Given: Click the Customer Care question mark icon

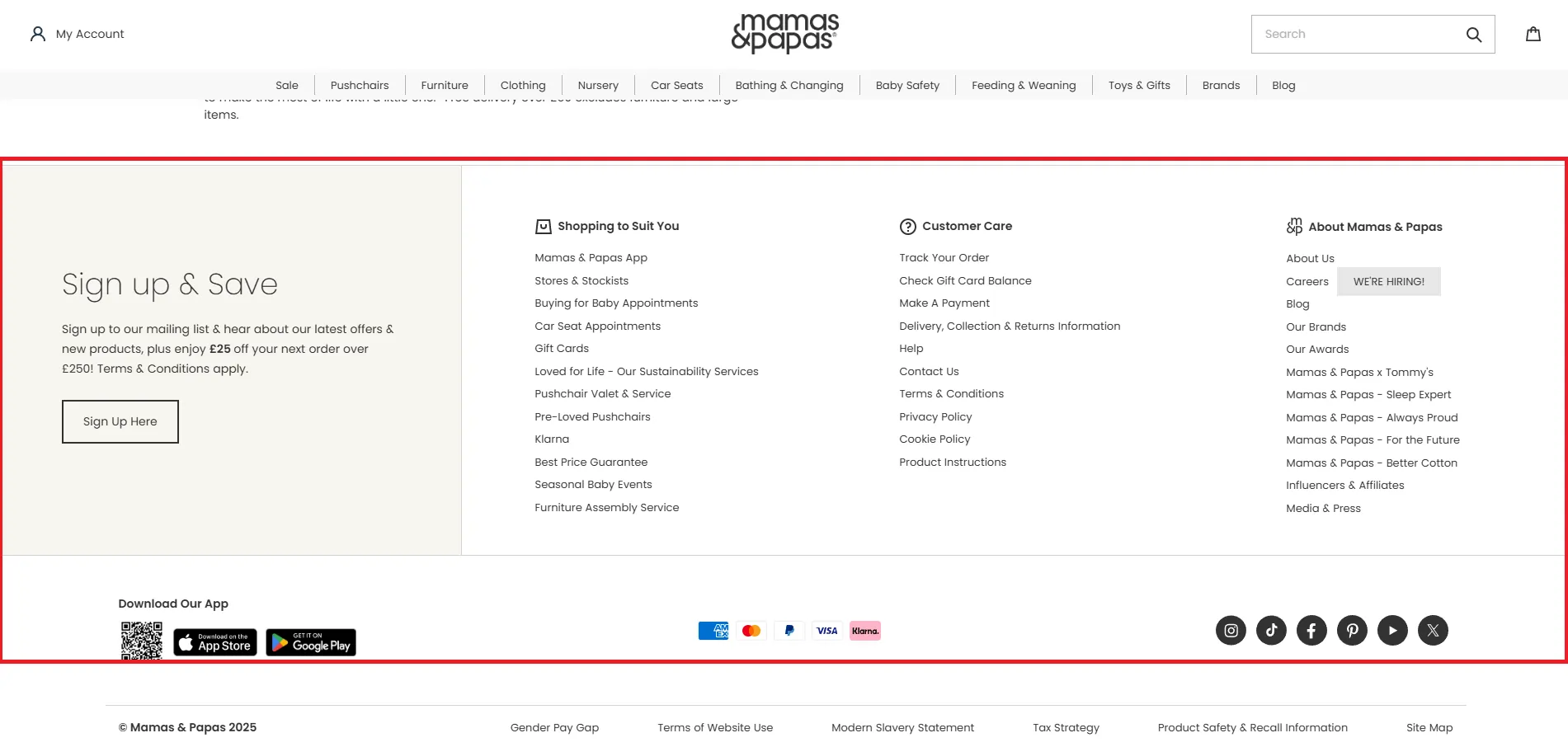Looking at the screenshot, I should pos(907,227).
